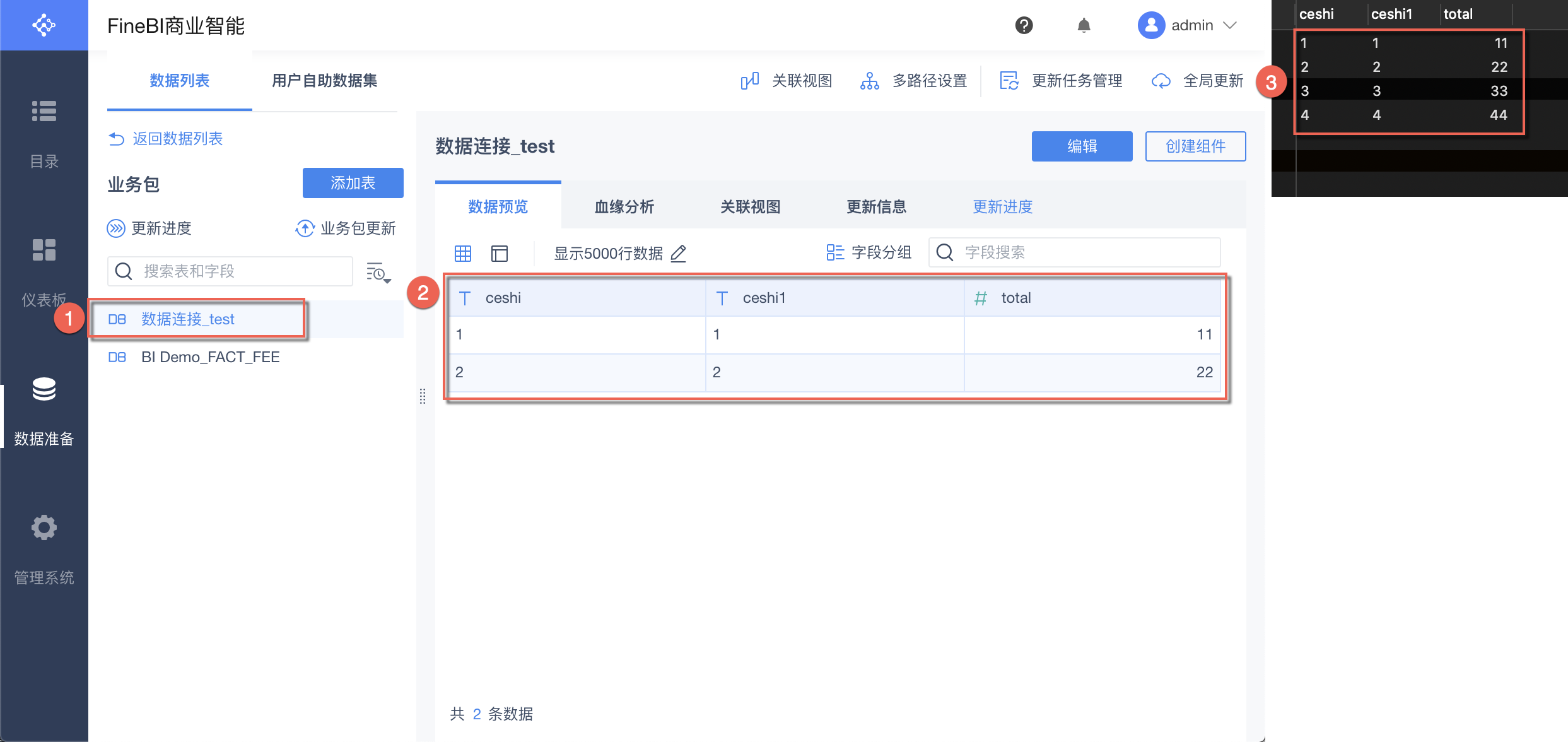Select the BI Demo_FACT_FEE table
This screenshot has width=1568, height=742.
pos(211,356)
